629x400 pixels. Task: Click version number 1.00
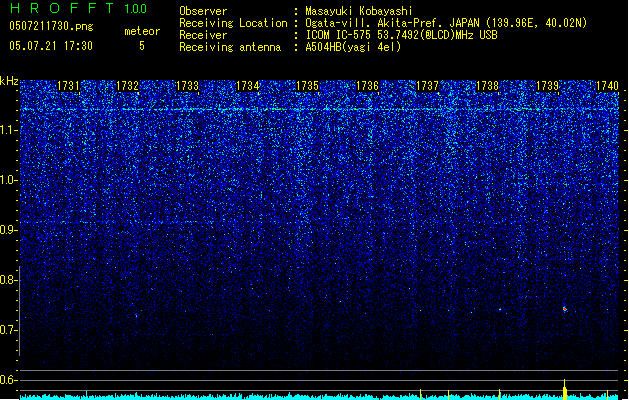(x=136, y=9)
